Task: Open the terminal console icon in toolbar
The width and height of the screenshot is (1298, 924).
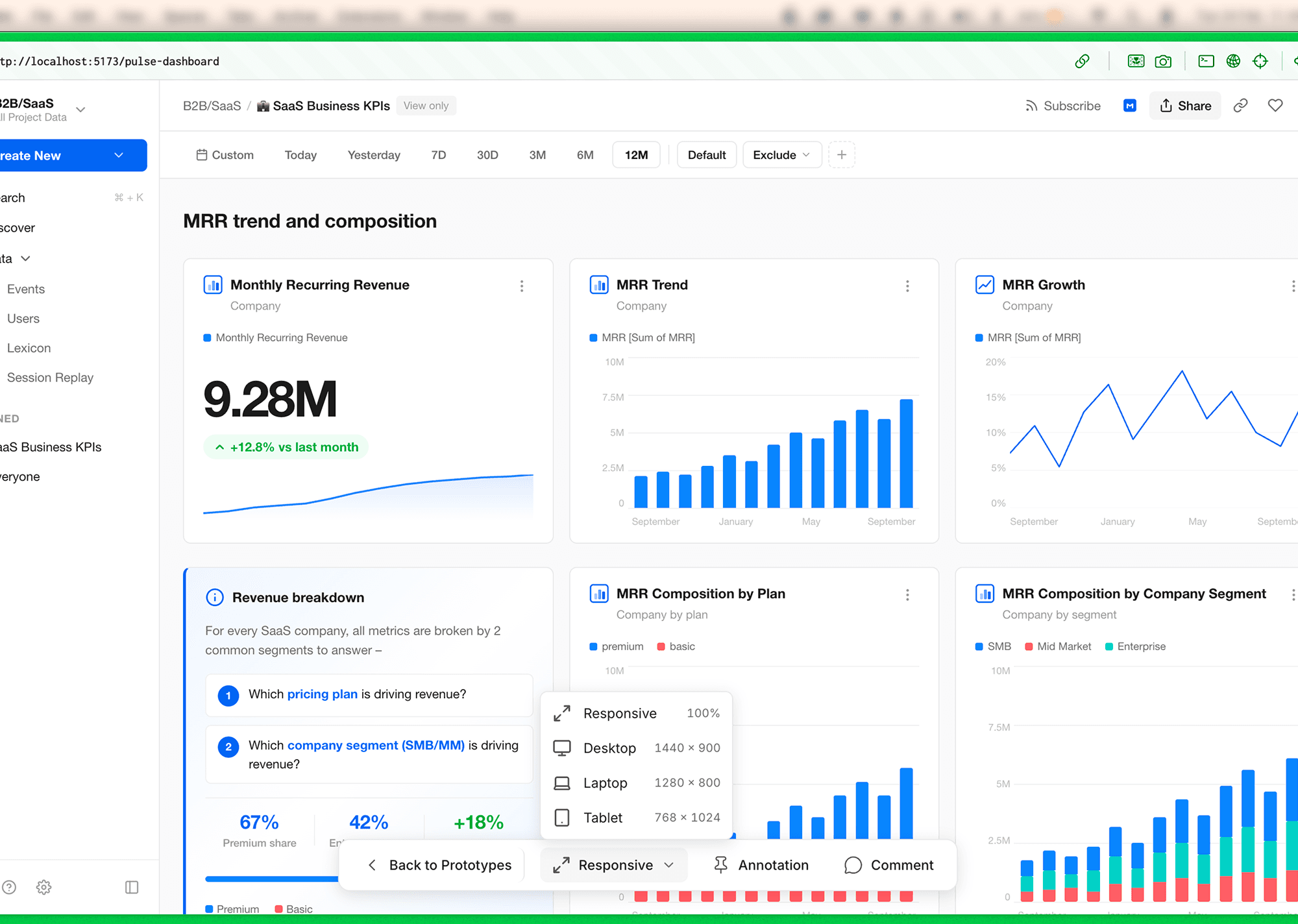Action: (1206, 61)
